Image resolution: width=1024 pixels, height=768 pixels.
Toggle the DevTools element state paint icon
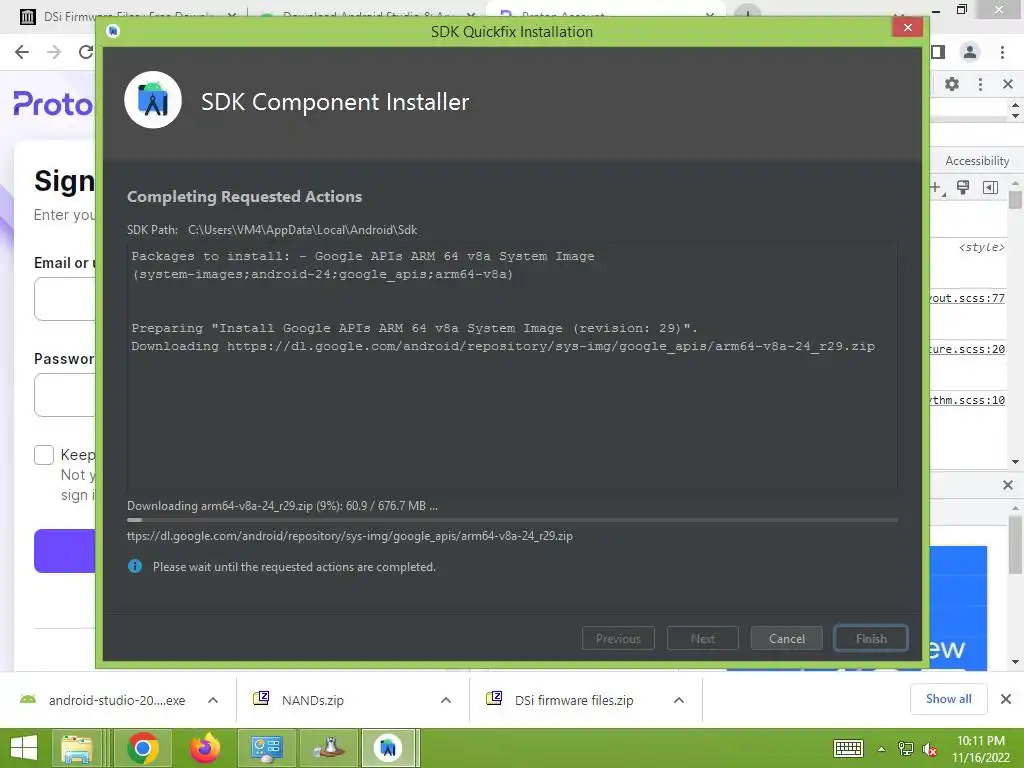963,188
